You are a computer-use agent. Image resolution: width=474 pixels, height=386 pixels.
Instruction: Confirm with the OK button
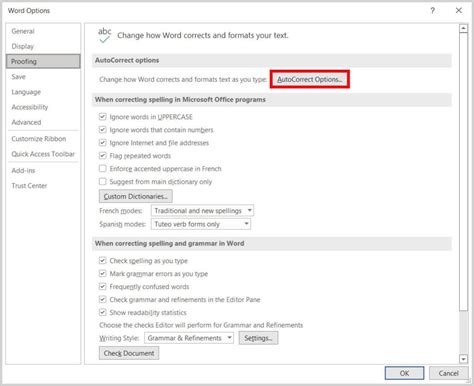[x=404, y=373]
